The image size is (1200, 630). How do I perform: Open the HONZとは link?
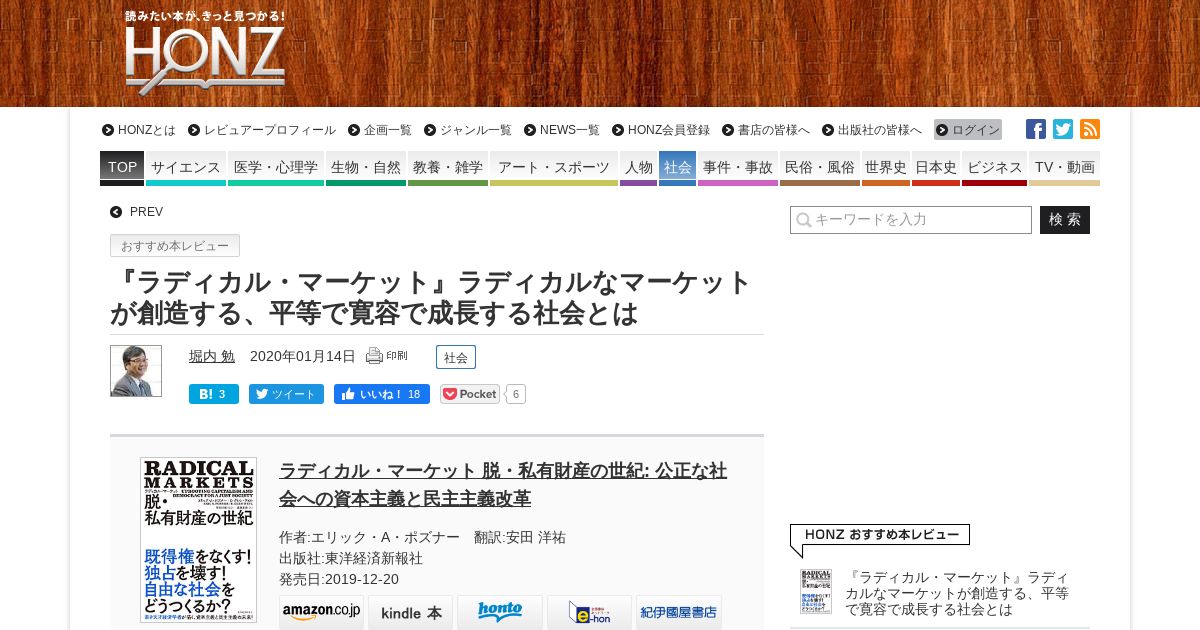click(139, 130)
